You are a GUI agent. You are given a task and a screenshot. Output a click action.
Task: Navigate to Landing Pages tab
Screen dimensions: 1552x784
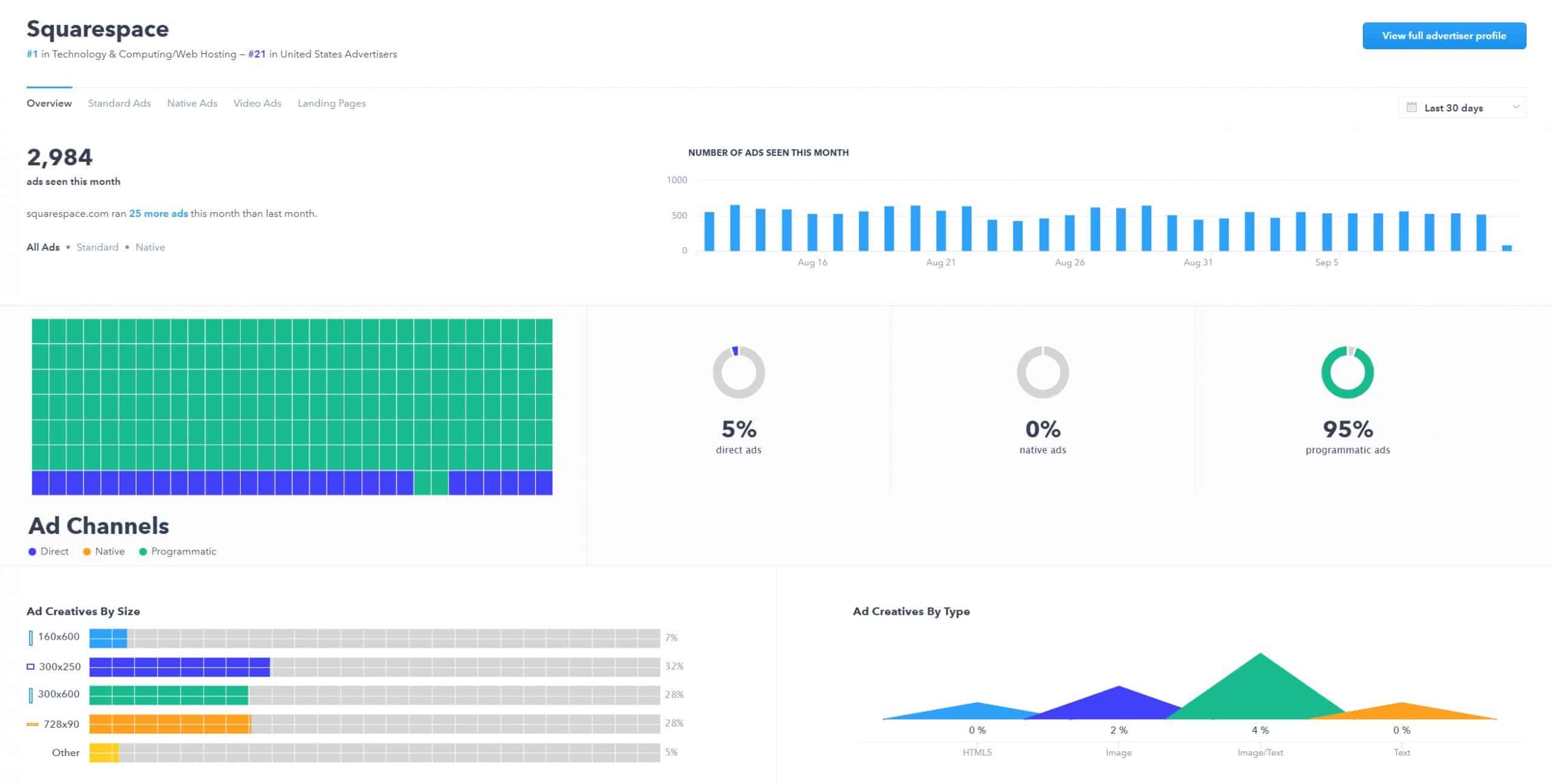click(331, 103)
